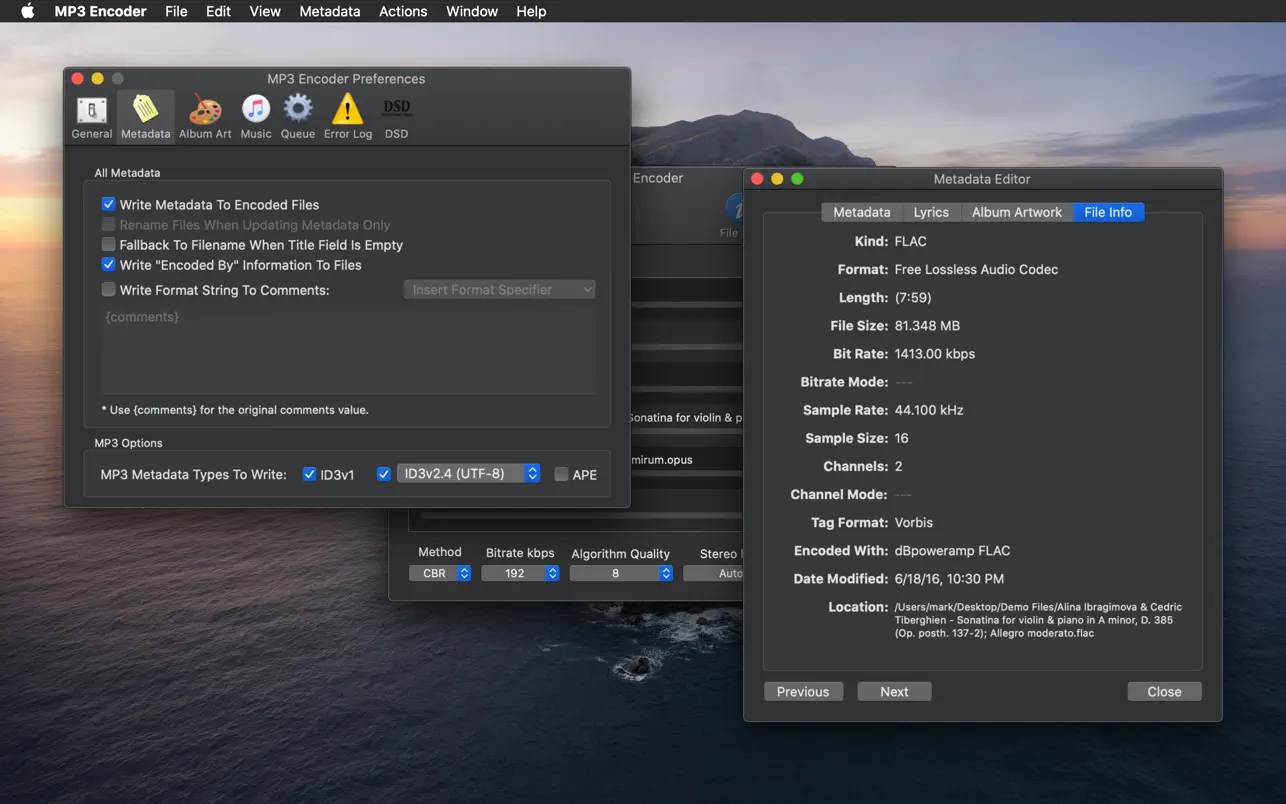Screen dimensions: 1286x804
Task: Open the Actions menu
Action: [x=403, y=11]
